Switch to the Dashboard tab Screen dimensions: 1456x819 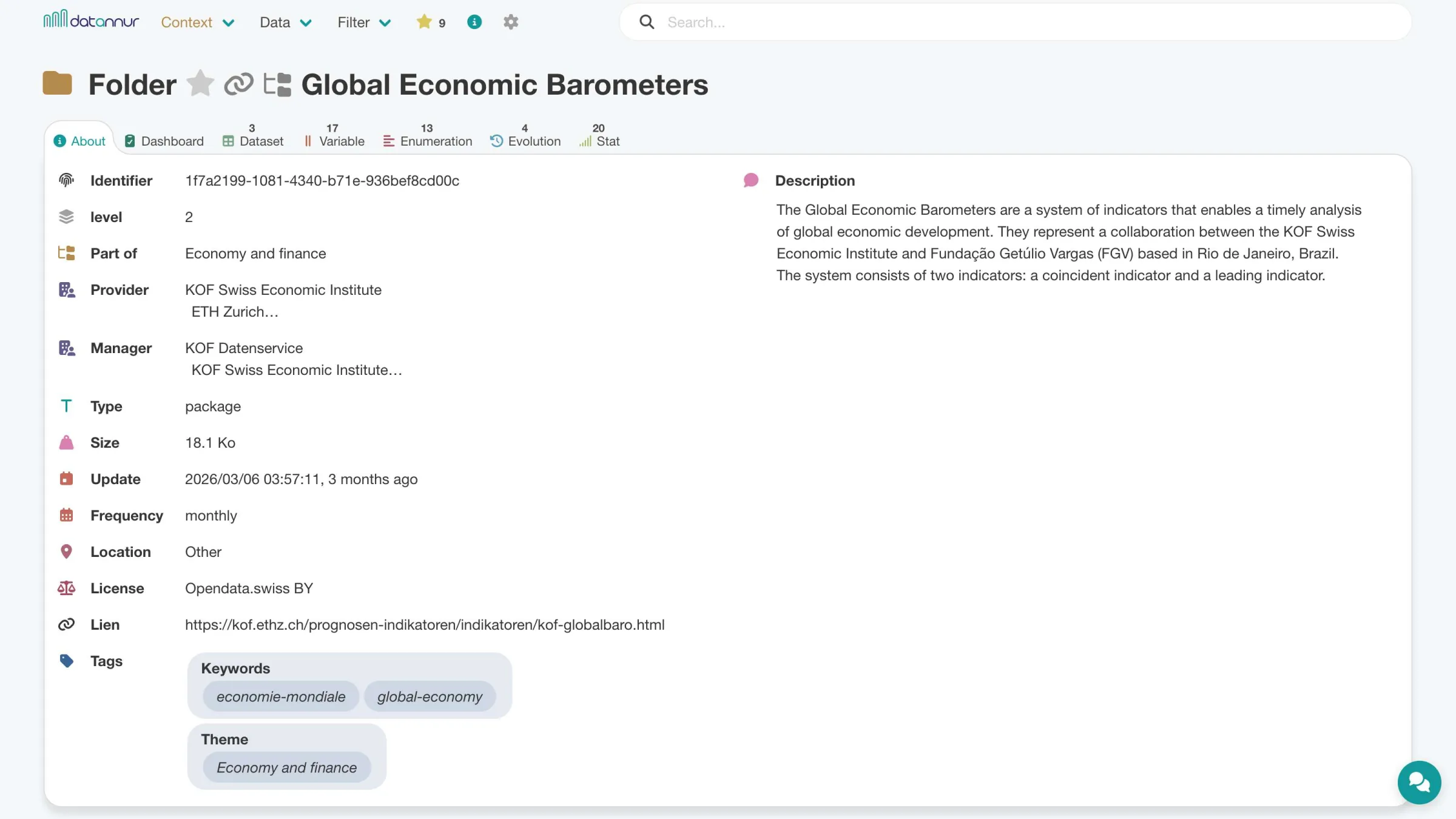coord(164,141)
